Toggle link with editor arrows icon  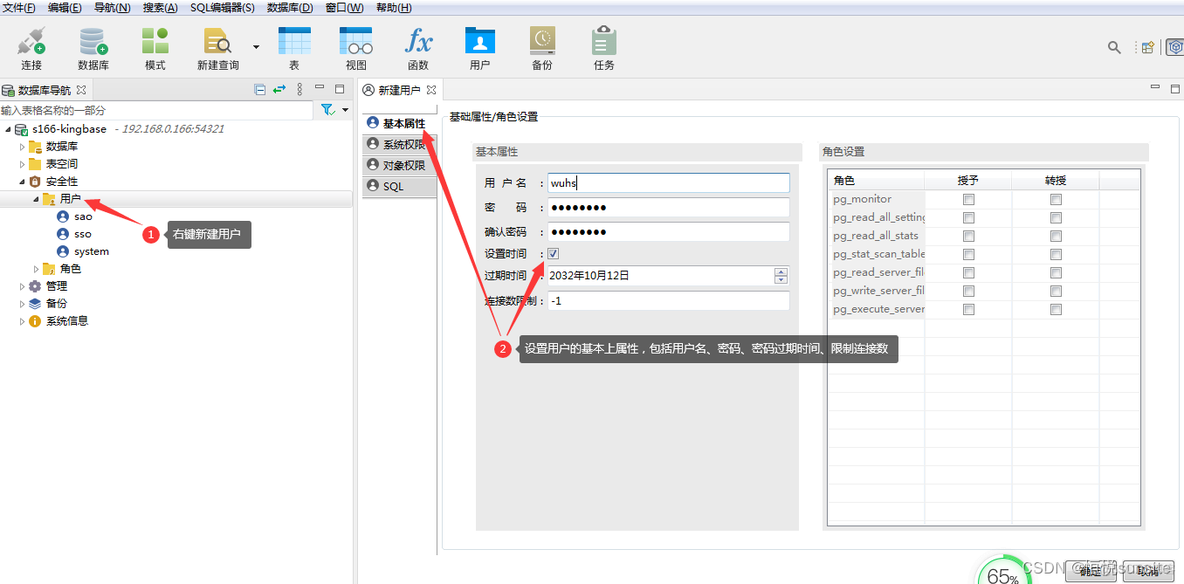click(x=279, y=89)
